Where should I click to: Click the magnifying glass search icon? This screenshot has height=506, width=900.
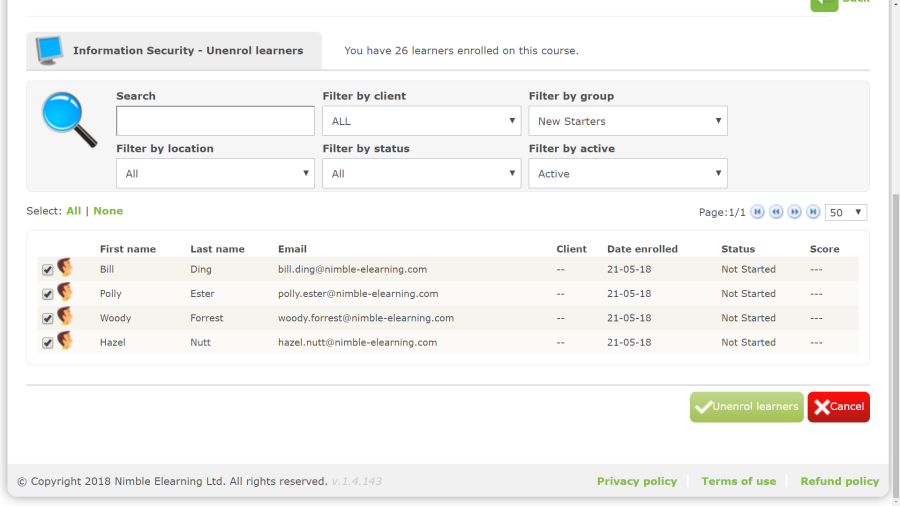click(x=69, y=119)
